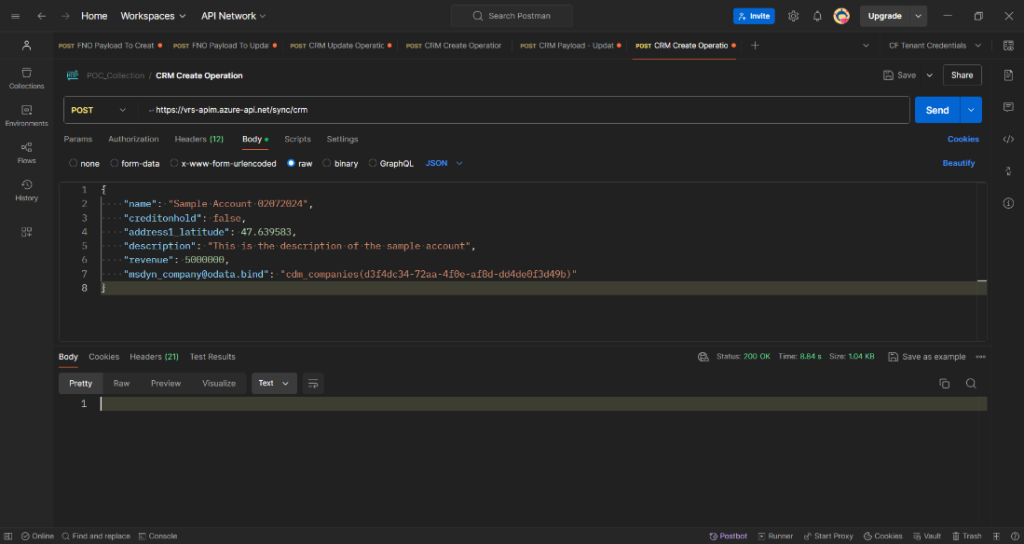The image size is (1024, 544).
Task: Open Environments in the sidebar
Action: [x=27, y=116]
